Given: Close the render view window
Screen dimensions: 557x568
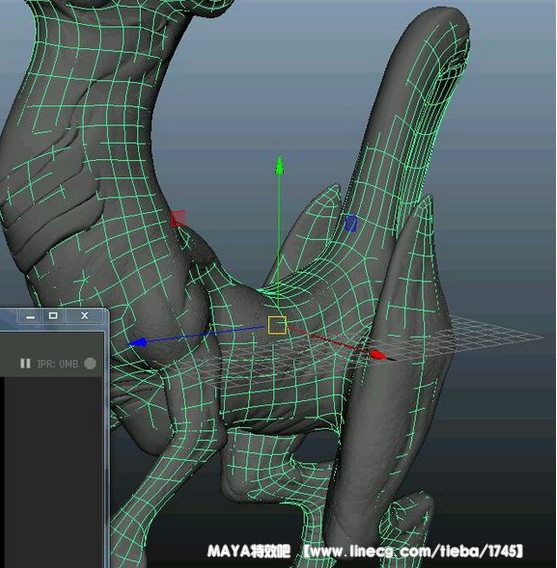Looking at the screenshot, I should (x=84, y=316).
